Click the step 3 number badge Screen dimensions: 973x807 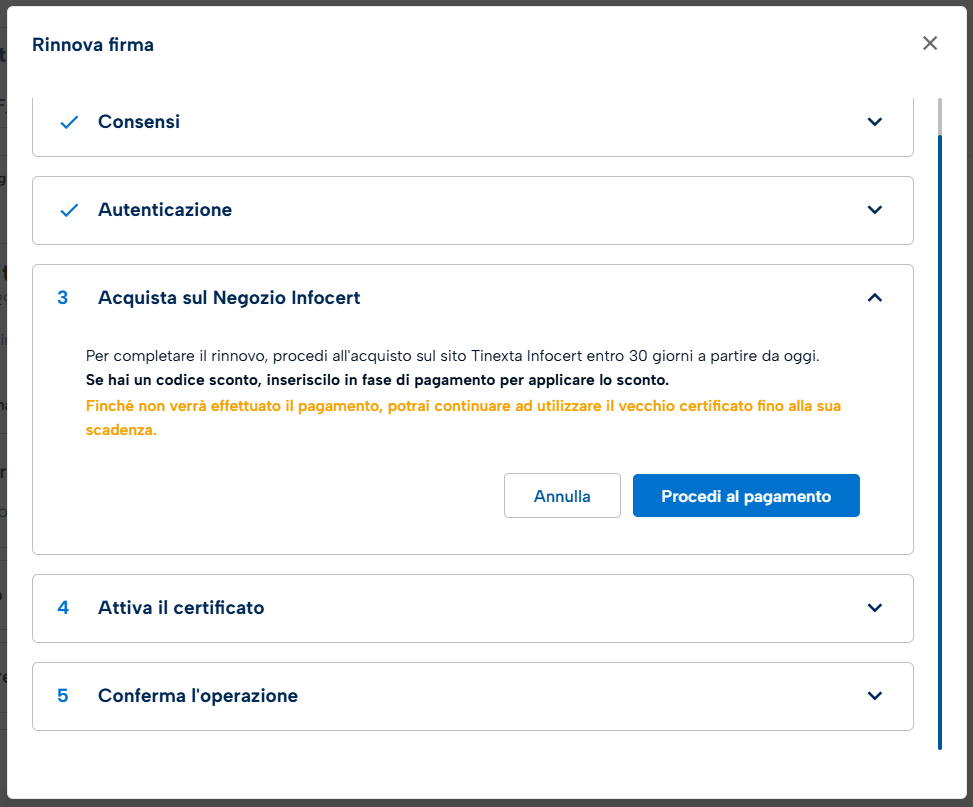[x=63, y=298]
